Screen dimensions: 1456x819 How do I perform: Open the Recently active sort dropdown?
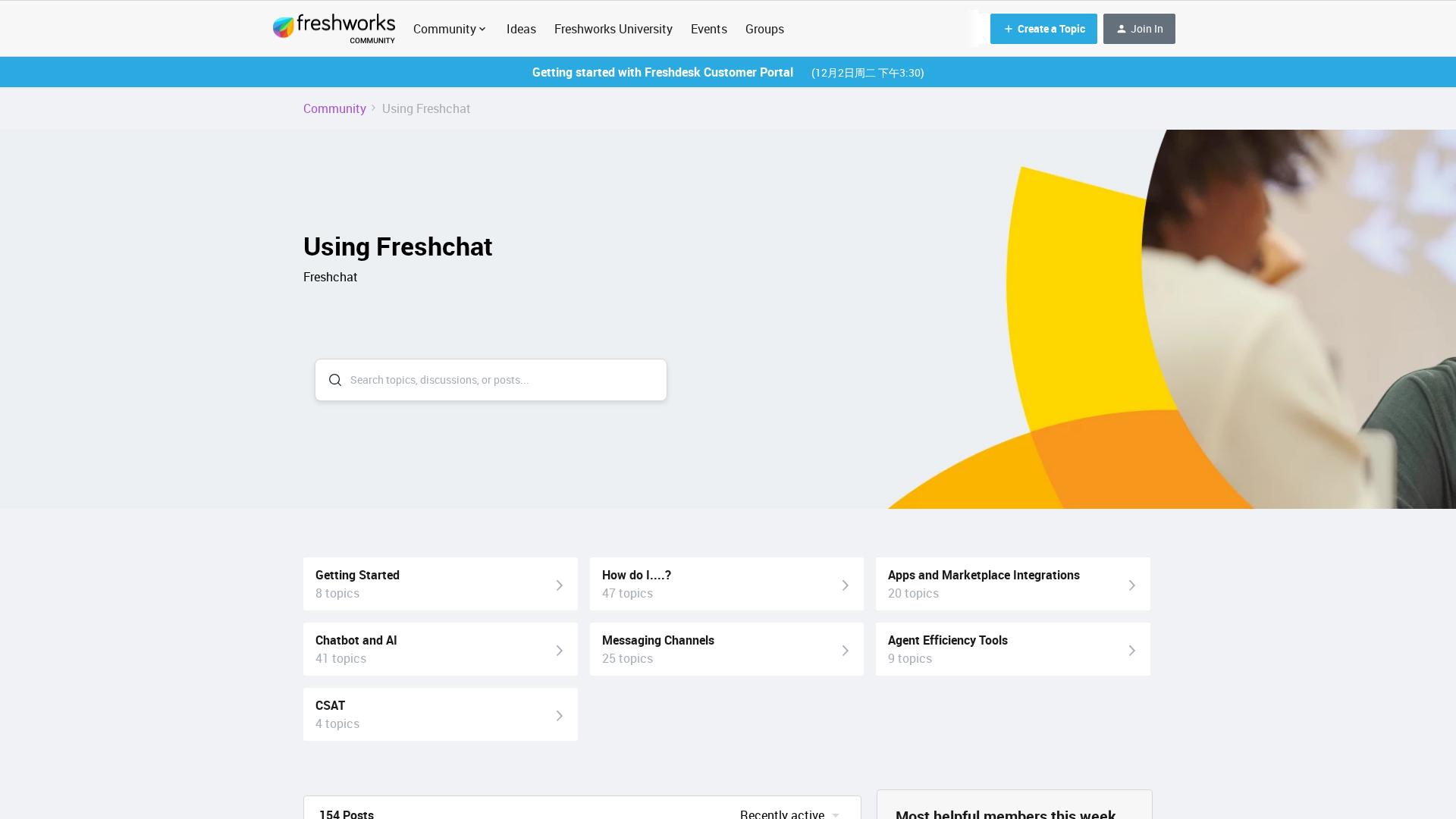(x=789, y=813)
